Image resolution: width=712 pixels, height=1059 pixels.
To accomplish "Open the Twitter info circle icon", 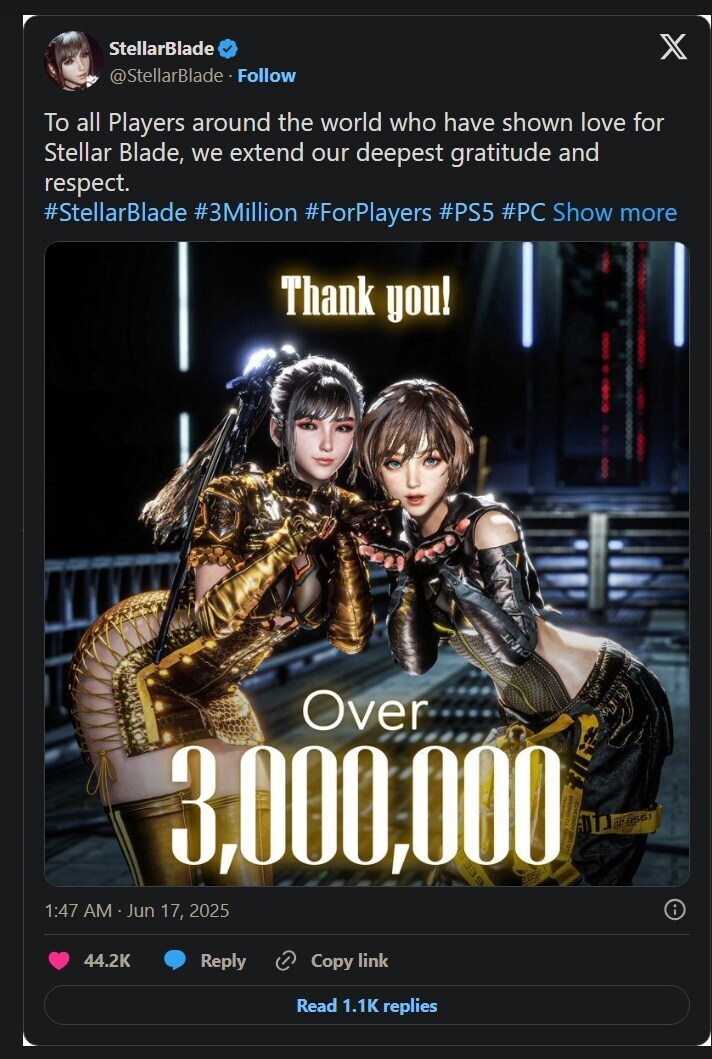I will pyautogui.click(x=674, y=910).
